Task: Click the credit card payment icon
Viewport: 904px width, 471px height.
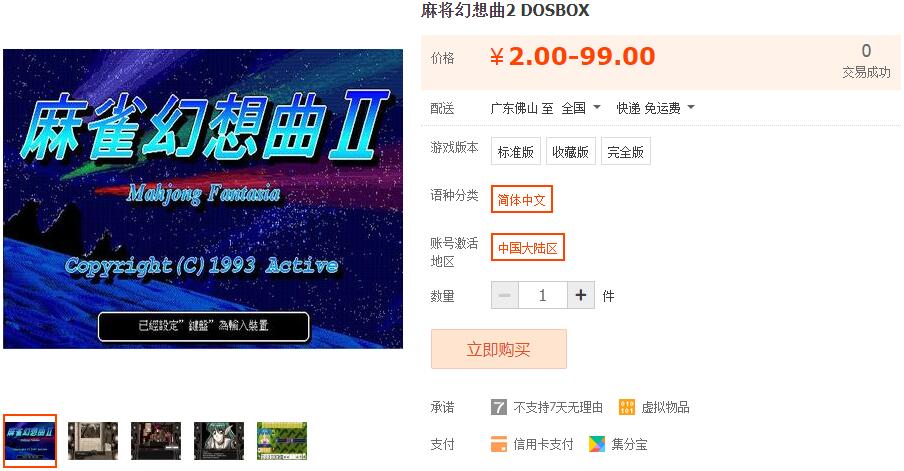Action: 499,444
